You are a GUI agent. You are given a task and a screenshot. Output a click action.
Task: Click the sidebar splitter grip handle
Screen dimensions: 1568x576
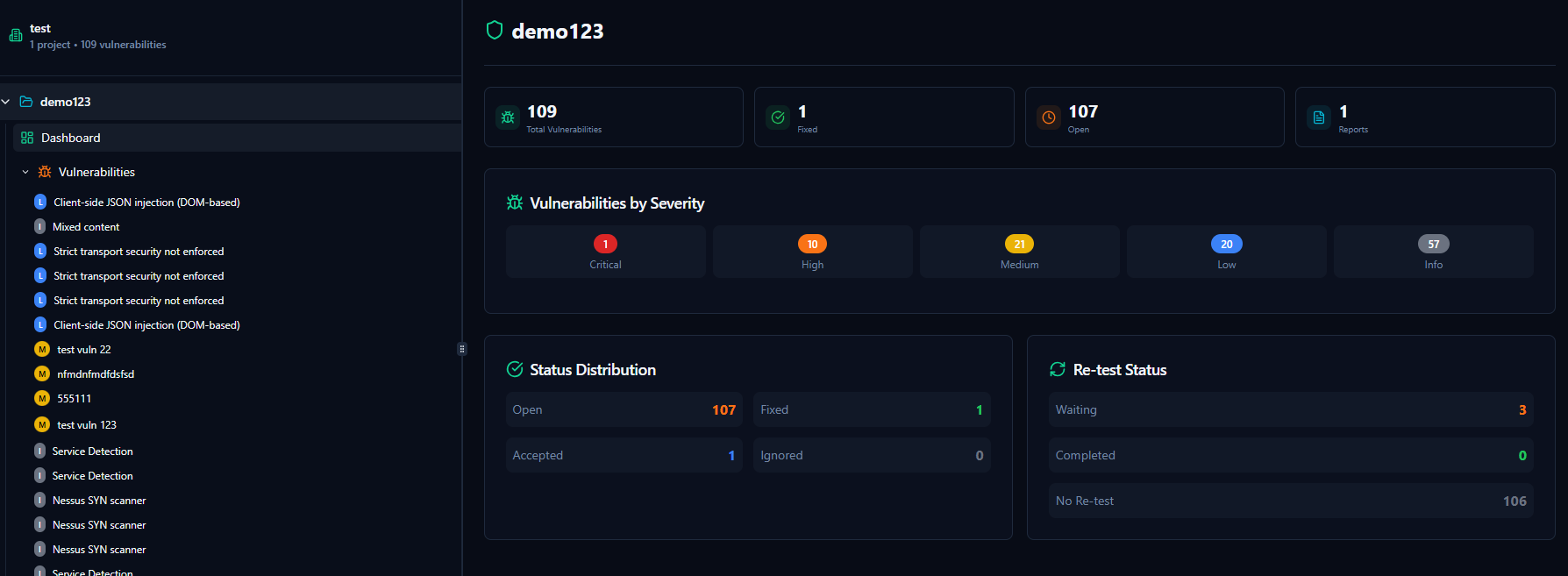tap(462, 349)
